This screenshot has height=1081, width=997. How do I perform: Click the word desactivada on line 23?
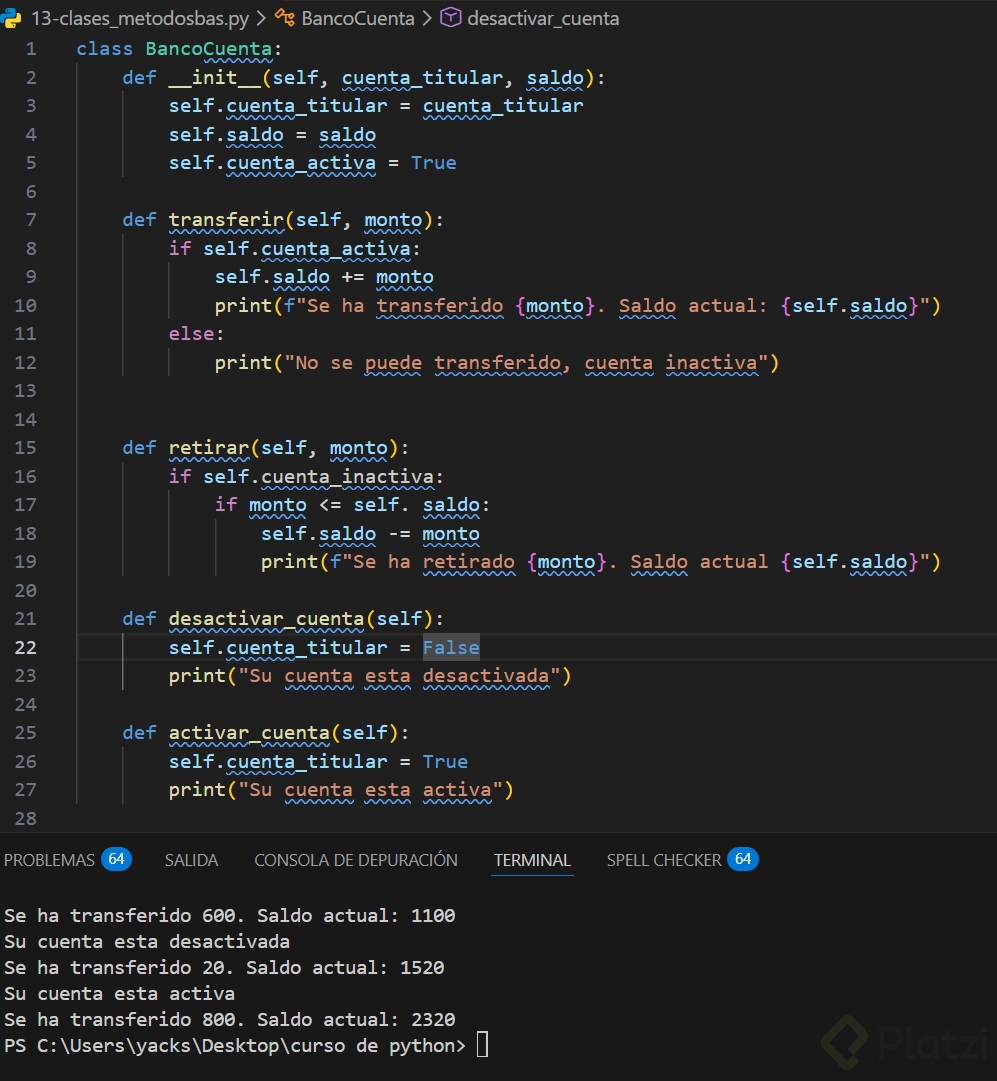point(486,676)
